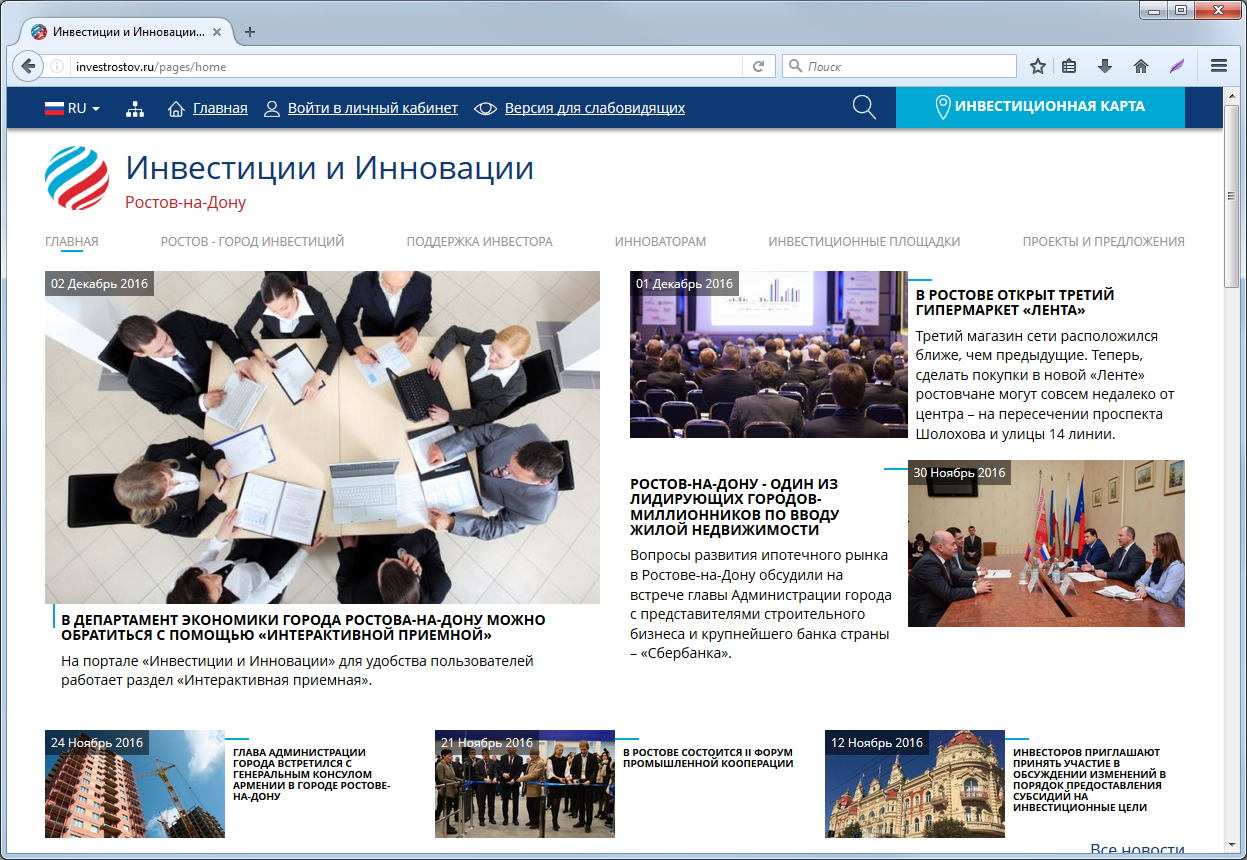
Task: Open the bookmarks list icon
Action: point(1069,67)
